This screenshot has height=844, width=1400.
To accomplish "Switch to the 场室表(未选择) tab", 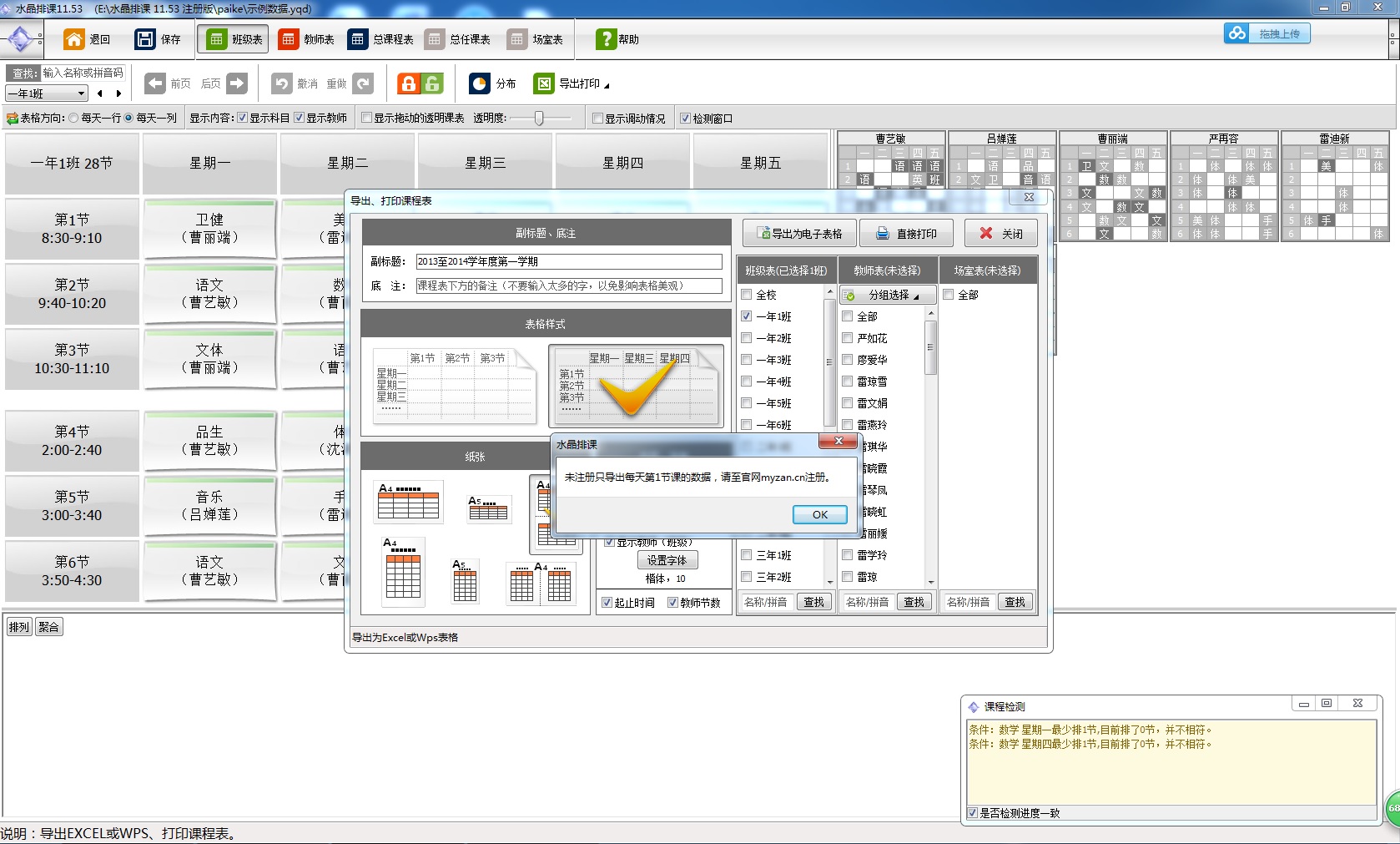I will coord(987,270).
